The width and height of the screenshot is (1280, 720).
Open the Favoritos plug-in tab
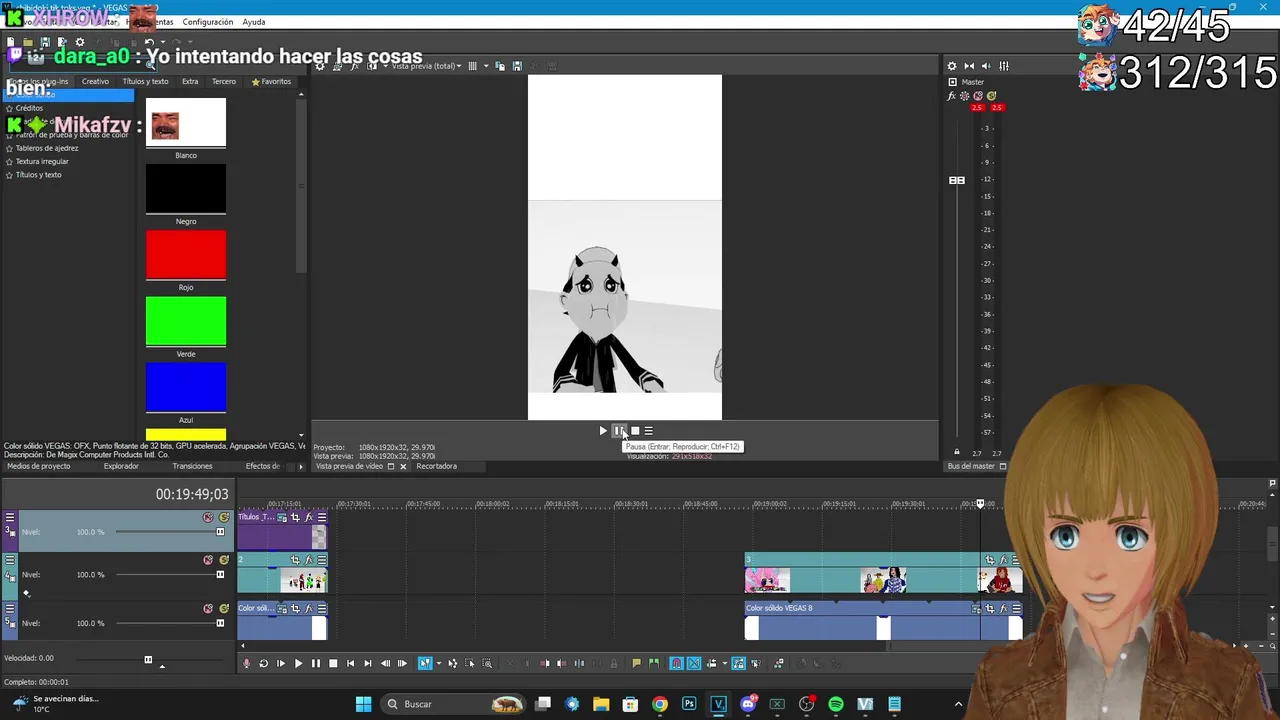[x=271, y=81]
